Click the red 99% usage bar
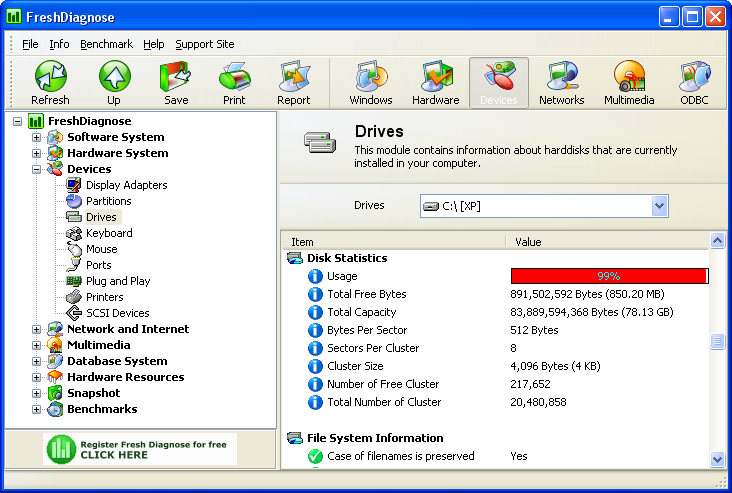732x493 pixels. [x=610, y=276]
